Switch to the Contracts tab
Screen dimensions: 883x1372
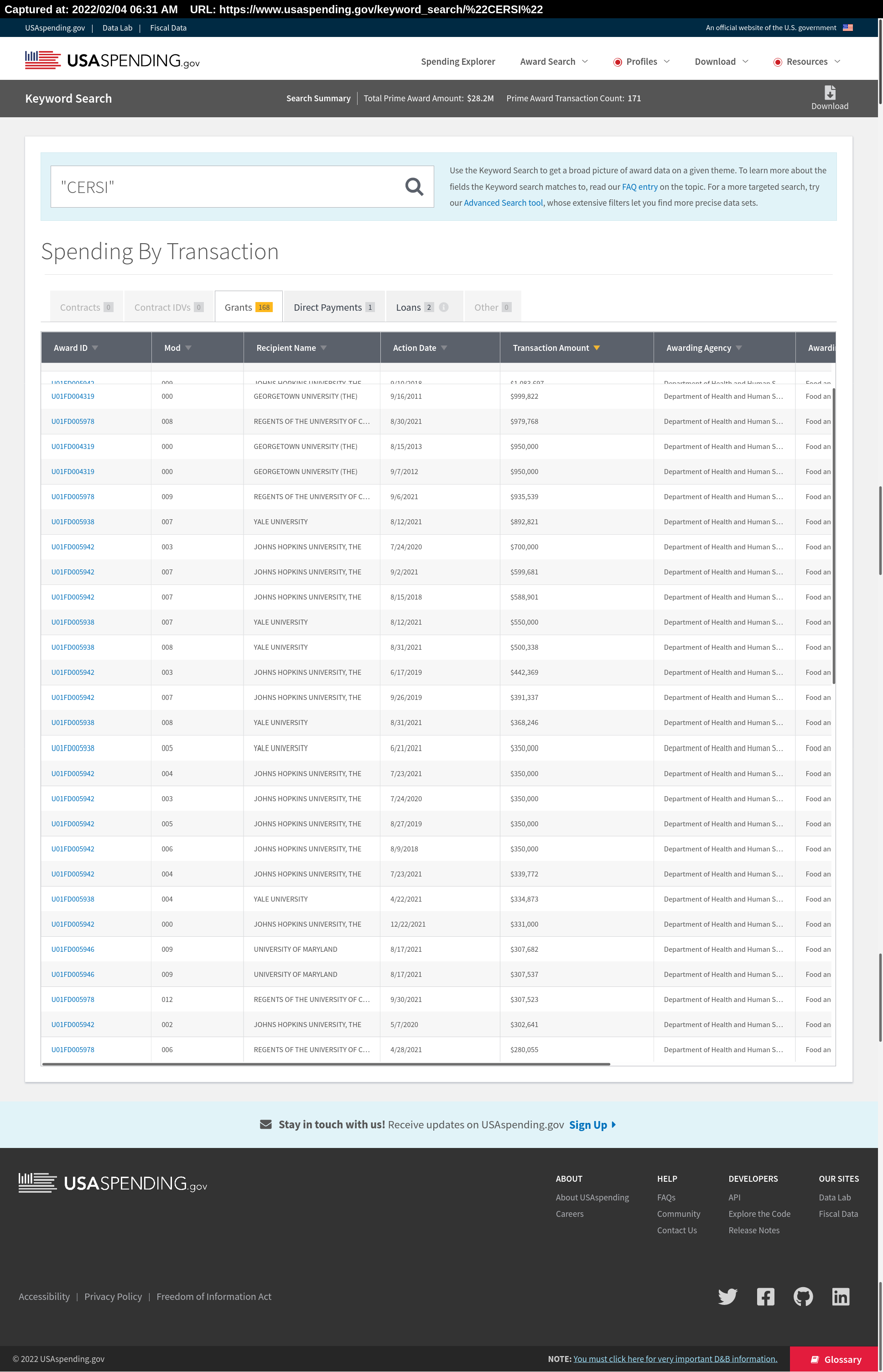click(87, 307)
